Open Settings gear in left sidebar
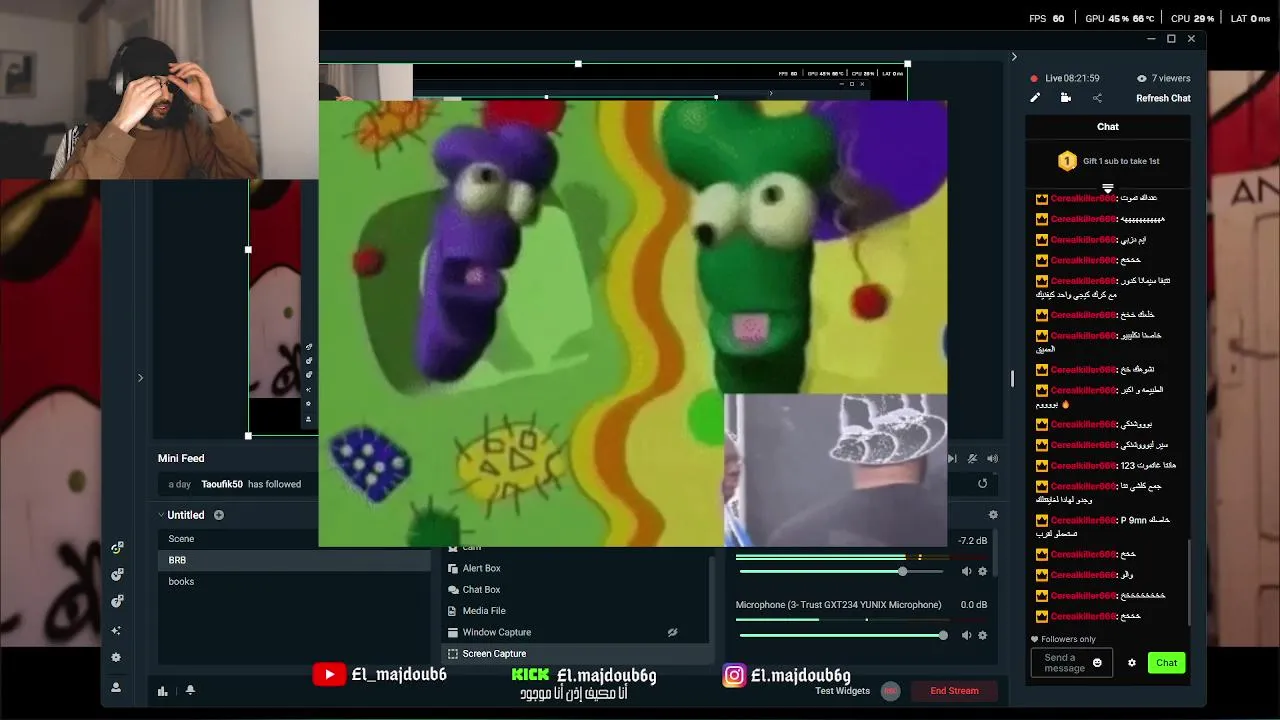The image size is (1280, 720). pyautogui.click(x=116, y=658)
